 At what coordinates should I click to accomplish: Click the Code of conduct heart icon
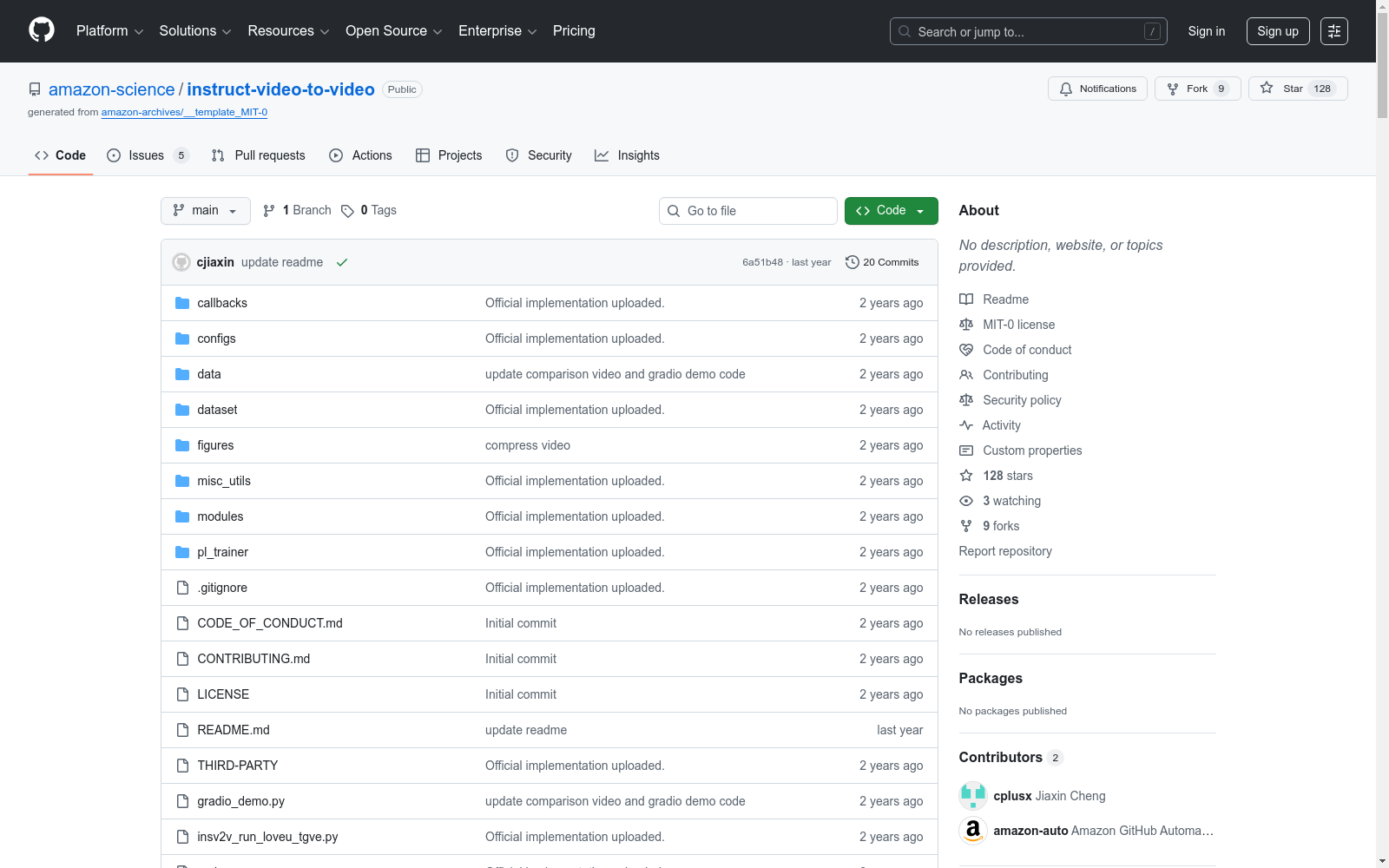click(966, 350)
